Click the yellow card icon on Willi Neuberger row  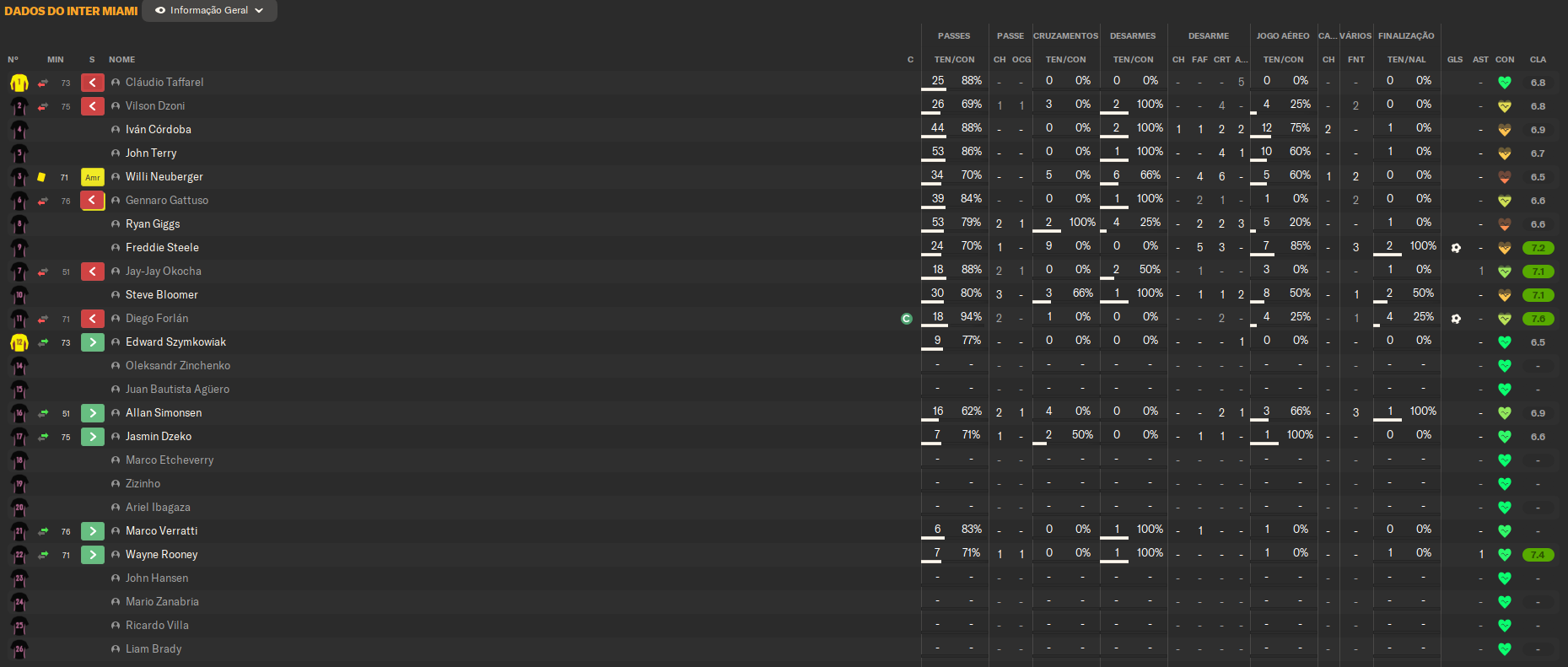pyautogui.click(x=41, y=177)
